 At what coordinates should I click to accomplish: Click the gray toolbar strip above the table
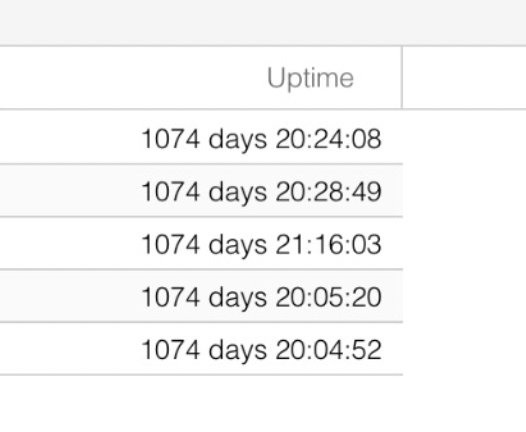tap(263, 22)
